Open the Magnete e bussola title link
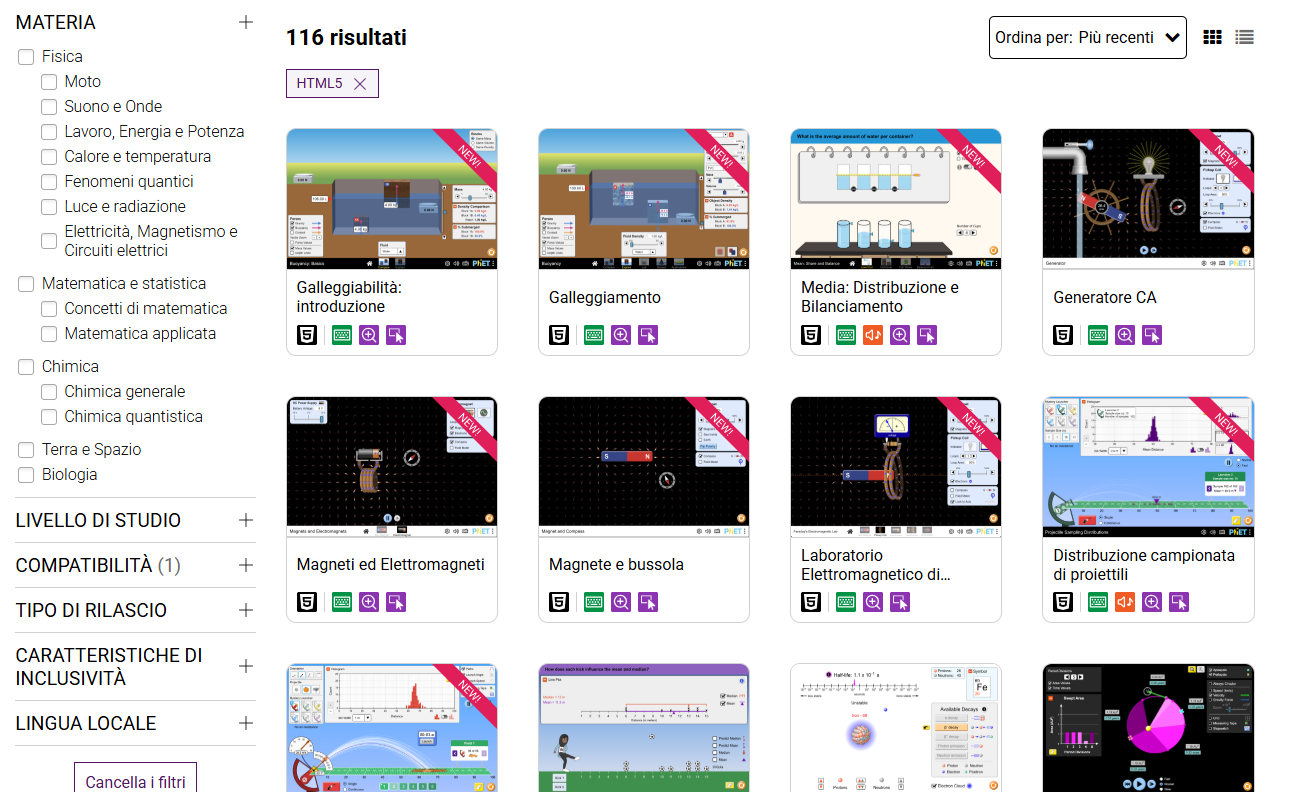Screen dimensions: 1300x792 point(616,565)
